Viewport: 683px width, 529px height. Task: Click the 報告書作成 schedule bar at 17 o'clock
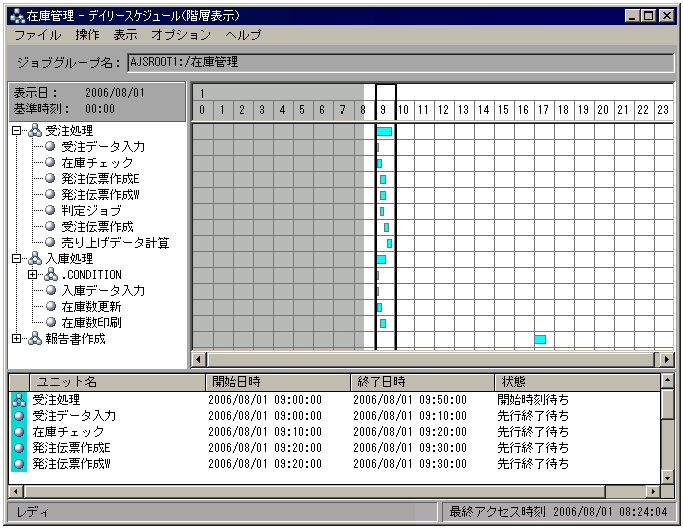[540, 339]
